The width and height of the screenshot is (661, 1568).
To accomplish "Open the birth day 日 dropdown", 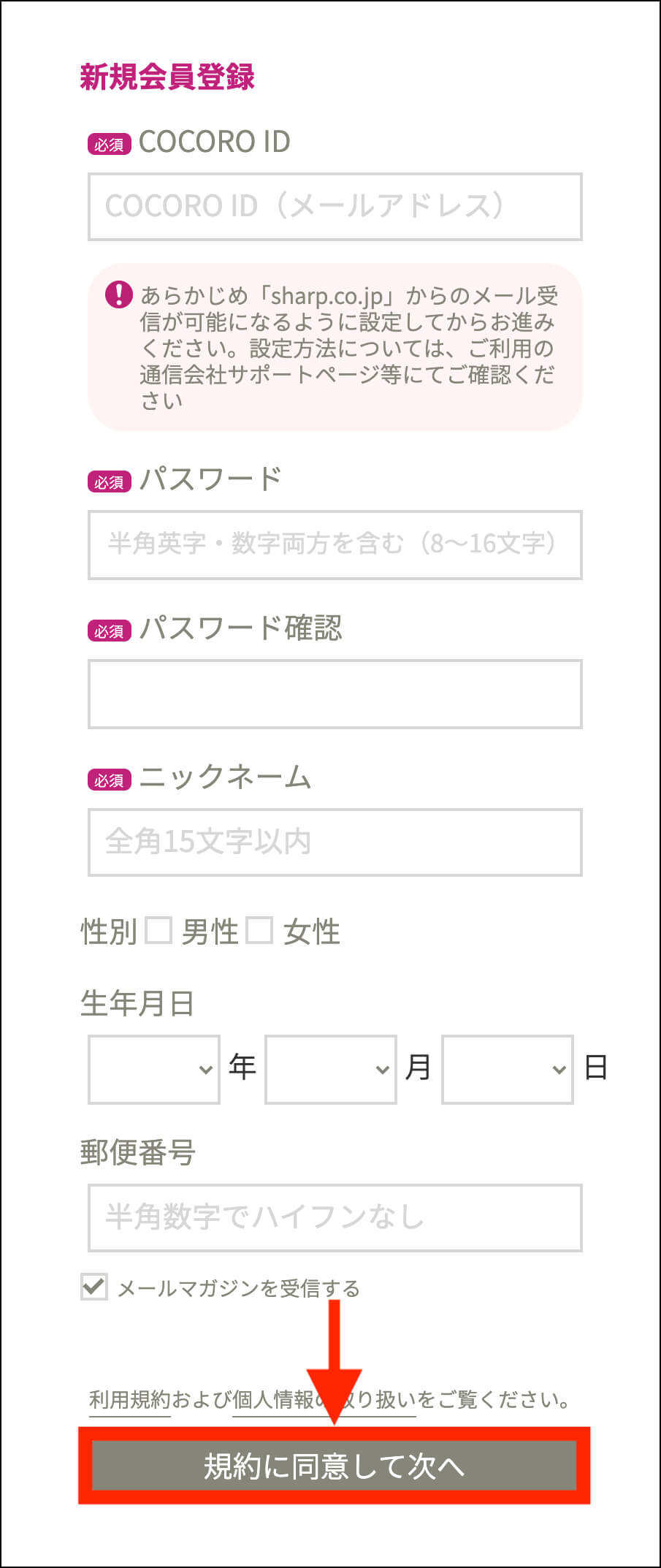I will [x=508, y=1069].
